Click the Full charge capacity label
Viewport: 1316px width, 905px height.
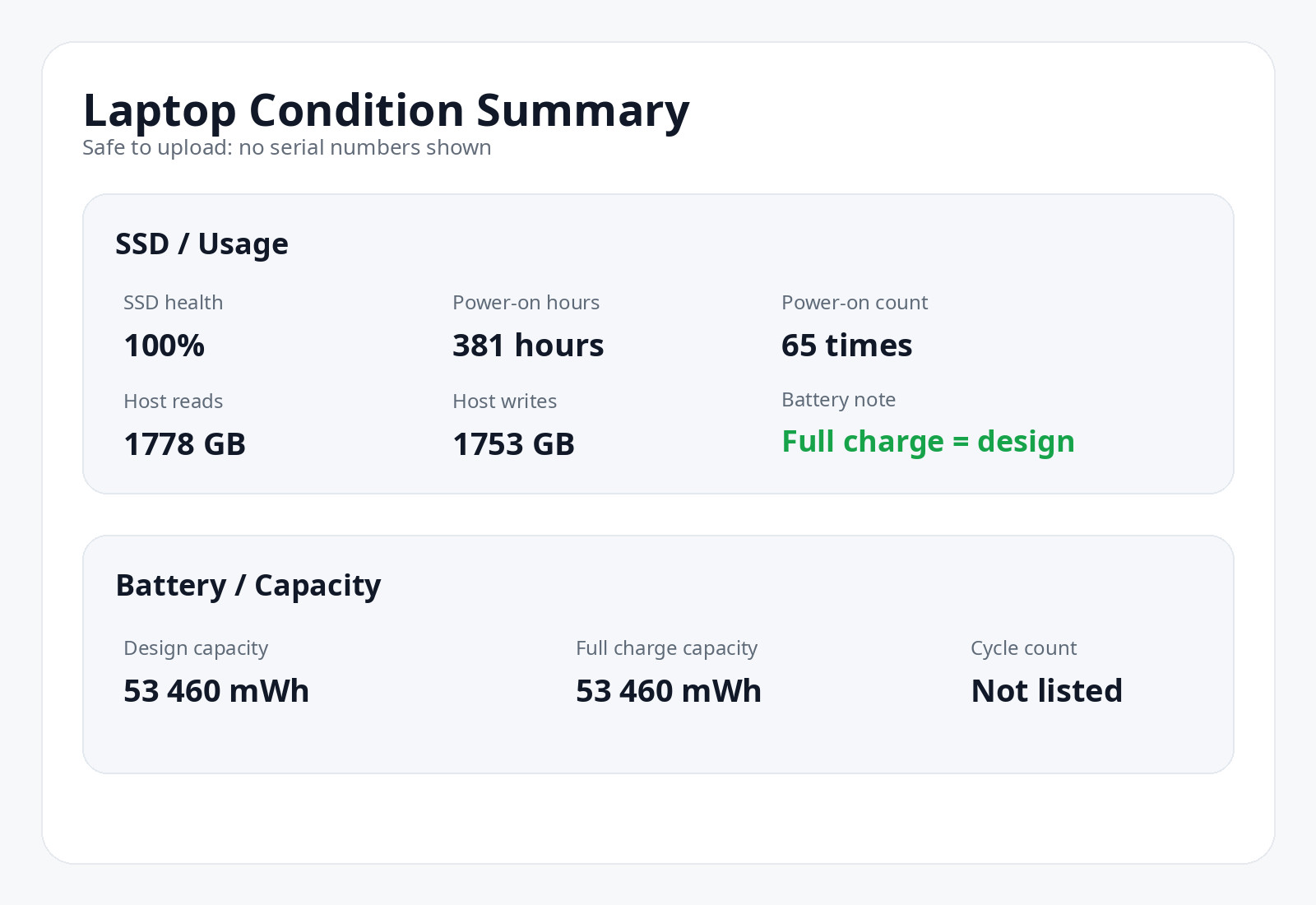pos(666,648)
